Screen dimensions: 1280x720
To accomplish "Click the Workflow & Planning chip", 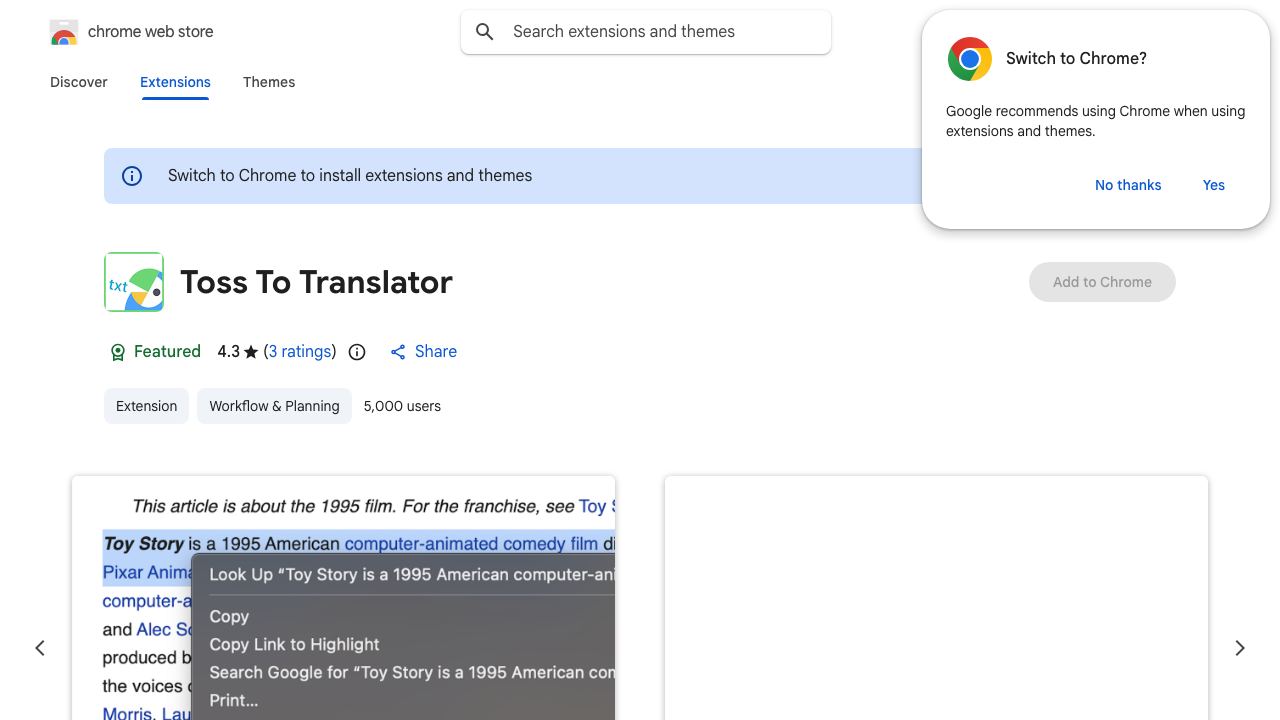I will (274, 406).
